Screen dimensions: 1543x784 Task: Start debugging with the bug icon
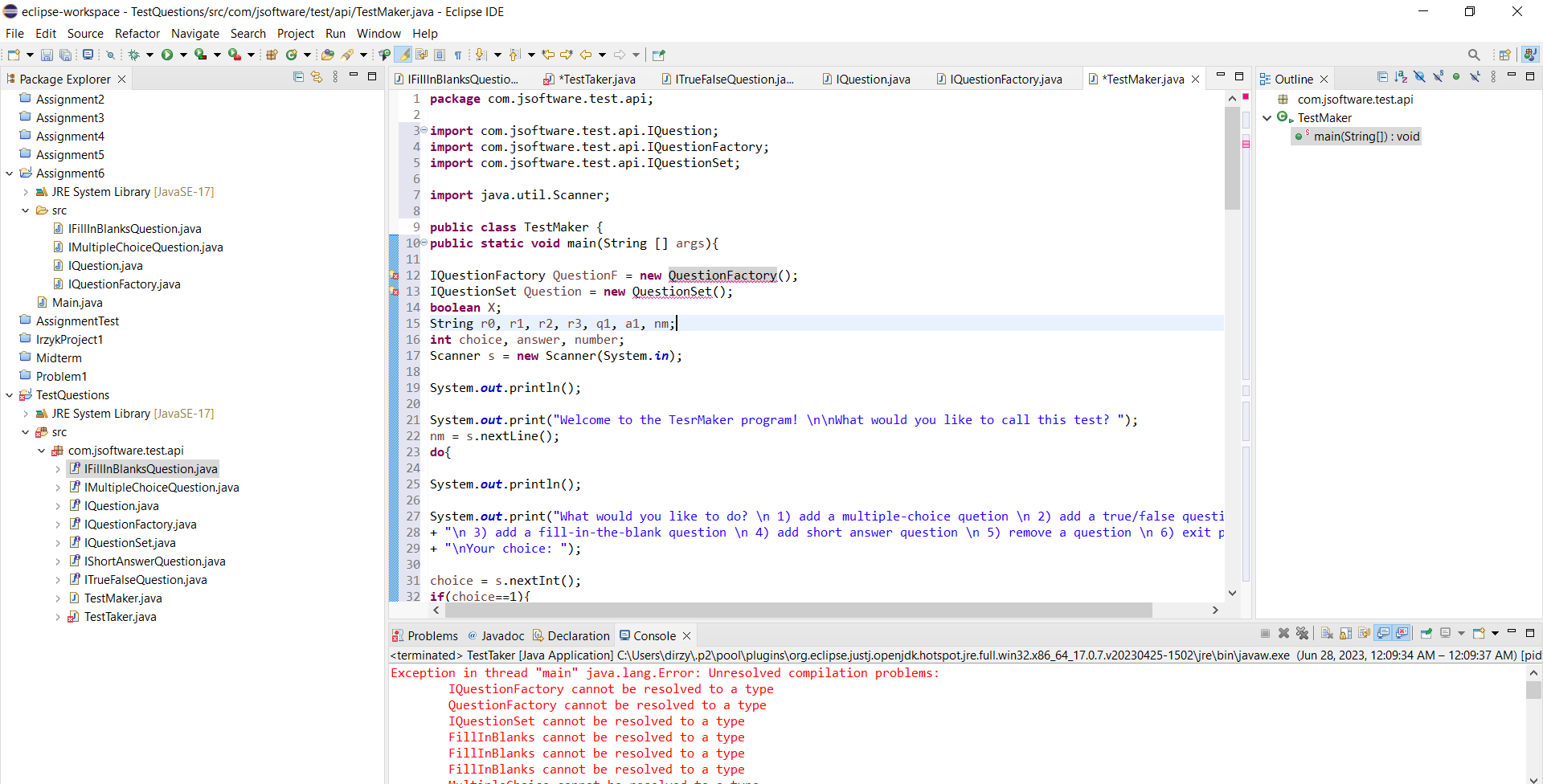point(133,55)
